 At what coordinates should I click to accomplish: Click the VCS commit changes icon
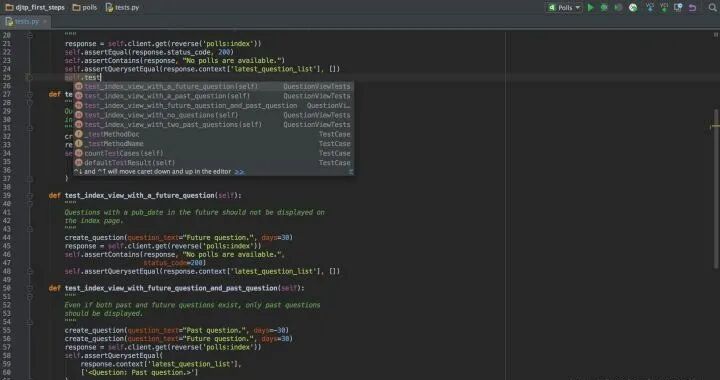coord(664,7)
